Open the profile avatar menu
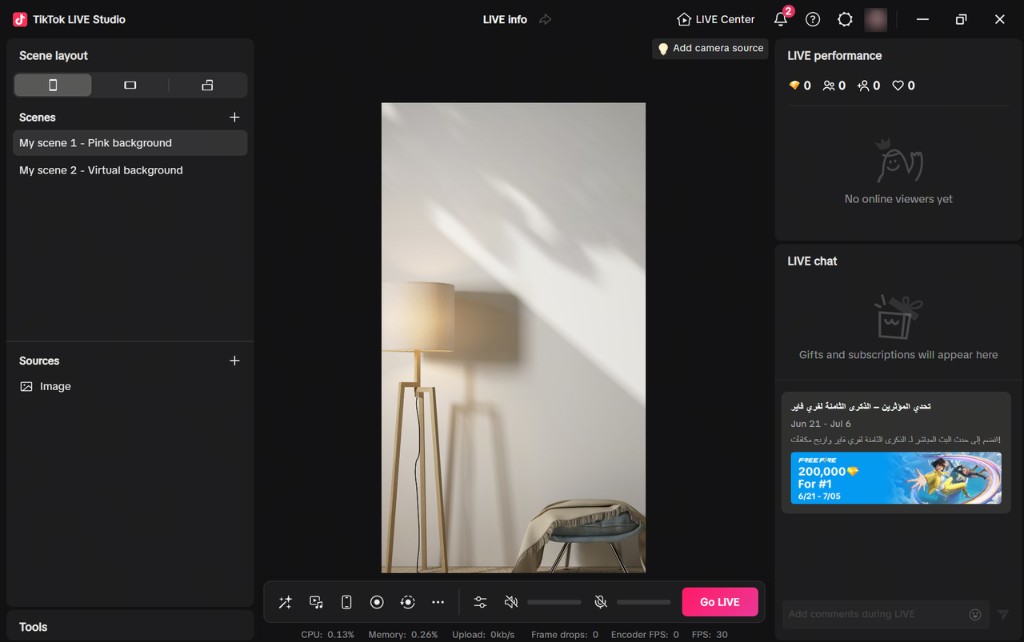 877,19
